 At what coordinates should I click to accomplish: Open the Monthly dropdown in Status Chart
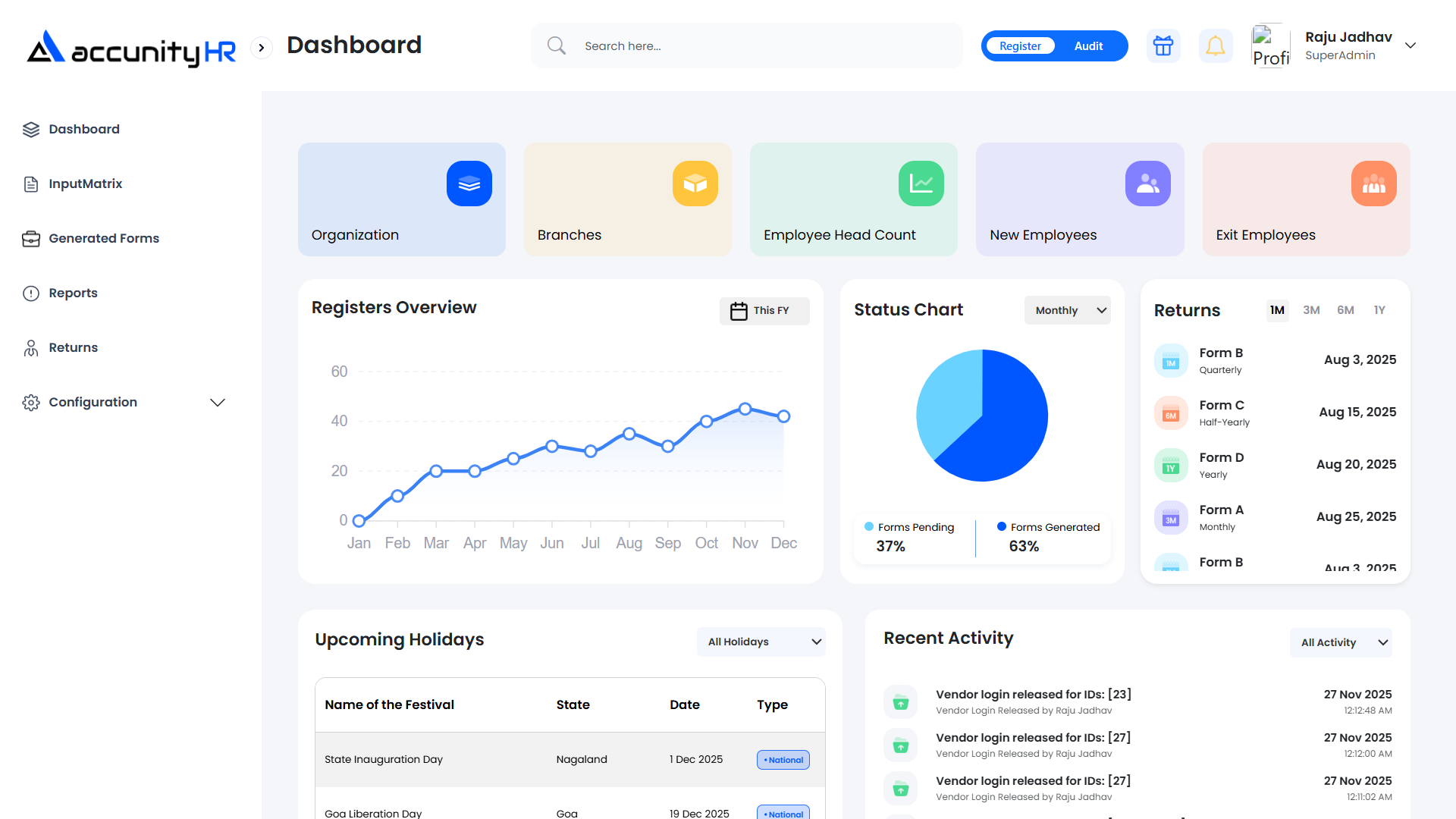(1067, 310)
